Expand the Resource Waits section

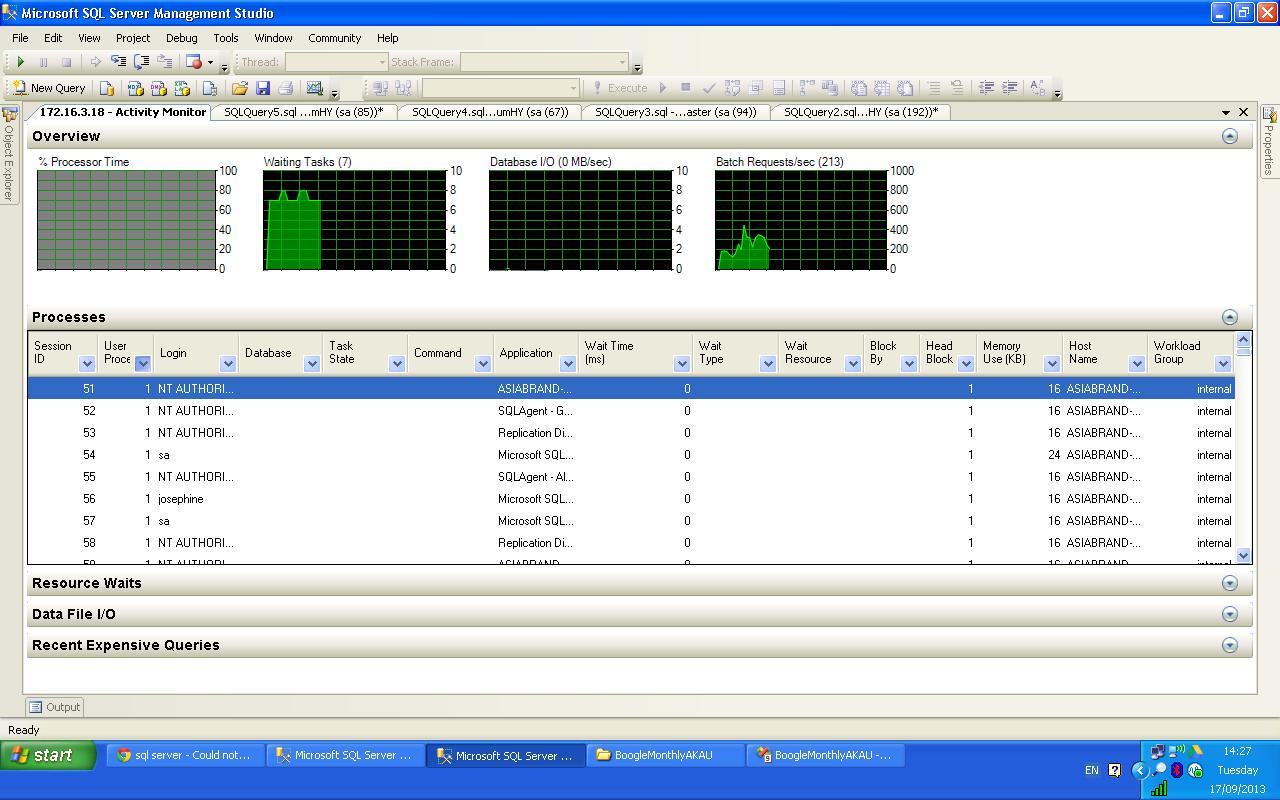point(1230,583)
